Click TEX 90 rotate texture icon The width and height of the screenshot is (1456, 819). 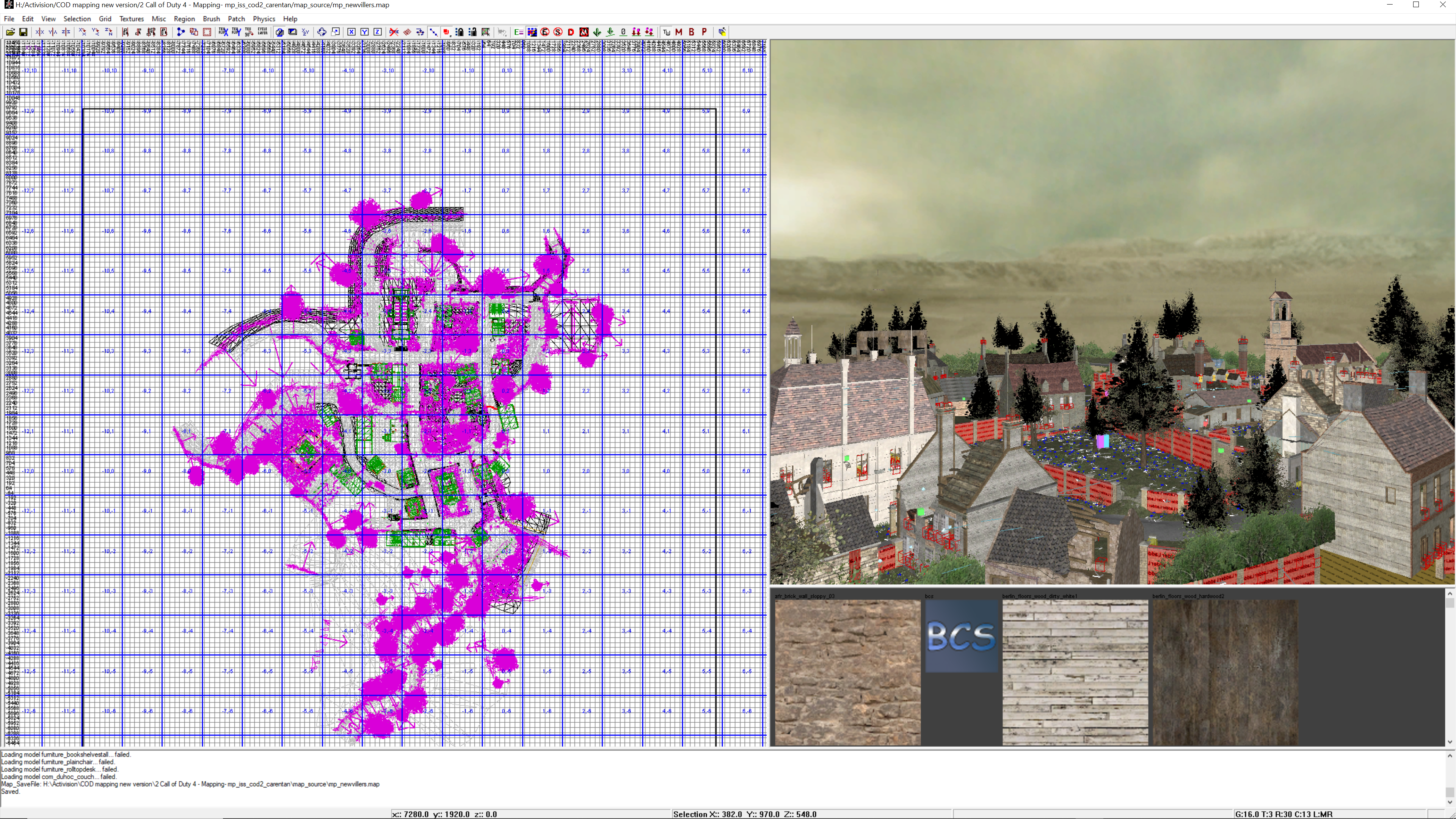tap(249, 31)
